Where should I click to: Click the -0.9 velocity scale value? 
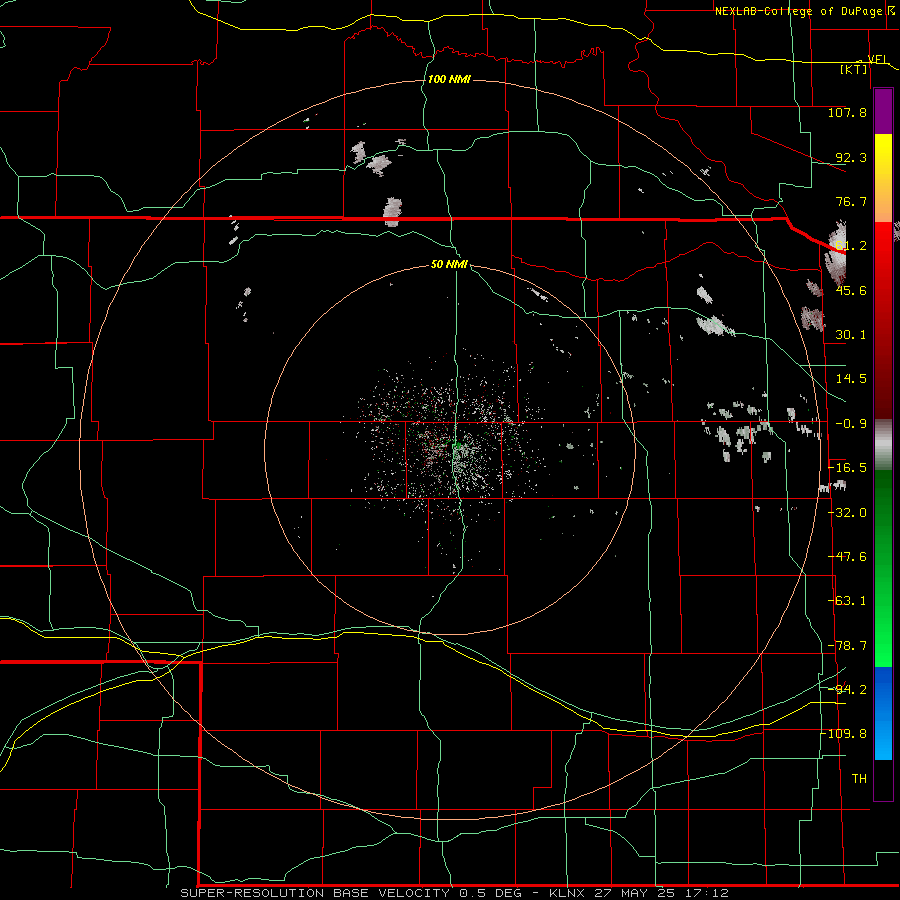tap(850, 424)
